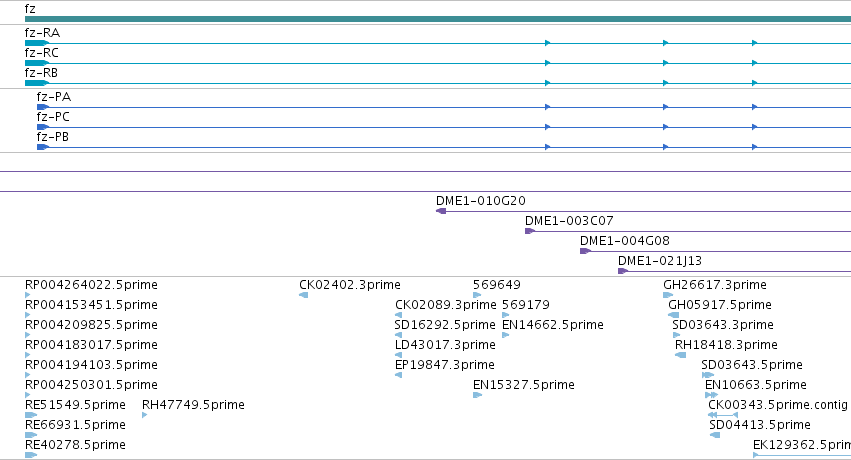Select EST SD03643.3prime label
851x460 pixels.
tap(723, 325)
